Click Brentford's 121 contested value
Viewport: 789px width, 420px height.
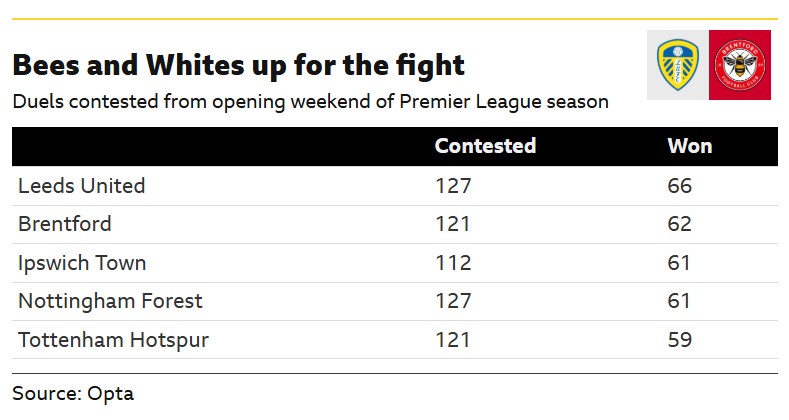452,224
